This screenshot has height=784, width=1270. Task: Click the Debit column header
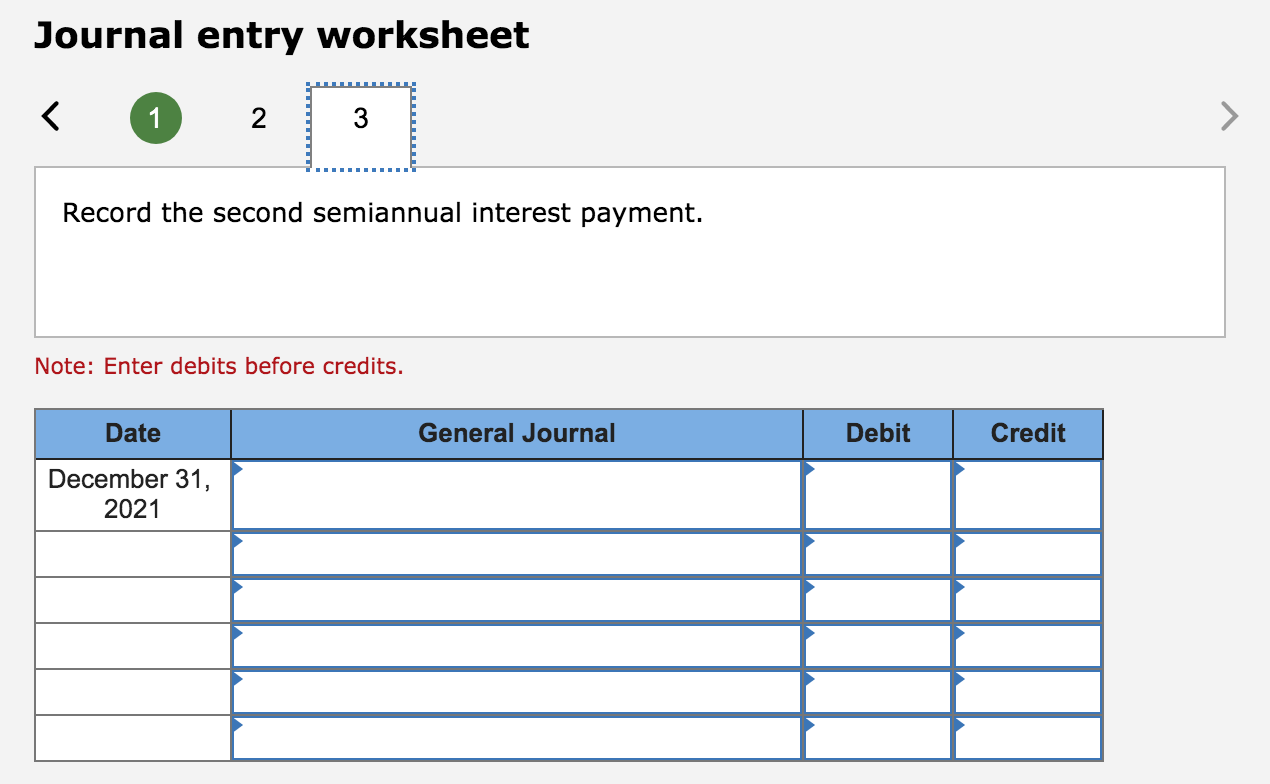point(878,433)
